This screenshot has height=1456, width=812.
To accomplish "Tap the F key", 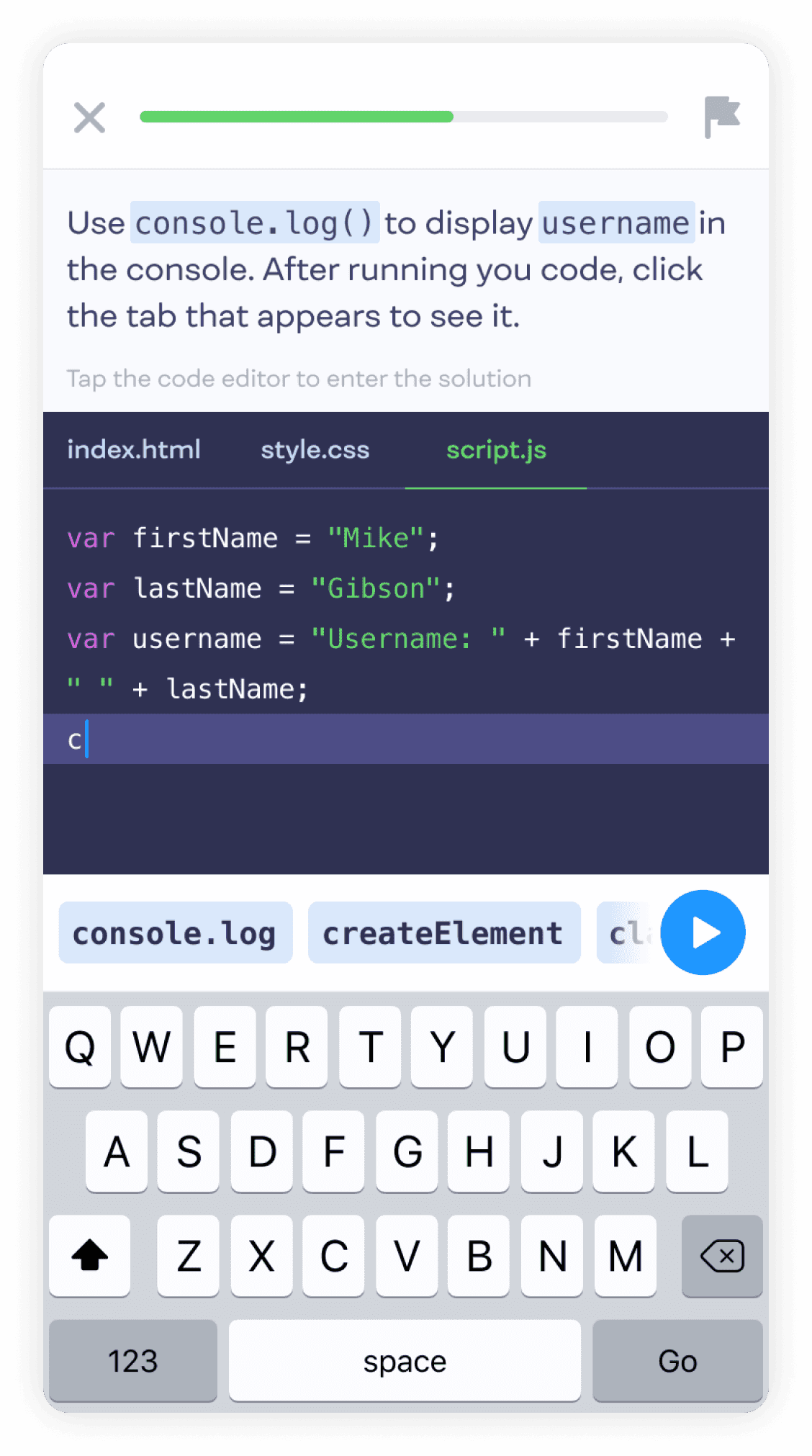I will (334, 1151).
